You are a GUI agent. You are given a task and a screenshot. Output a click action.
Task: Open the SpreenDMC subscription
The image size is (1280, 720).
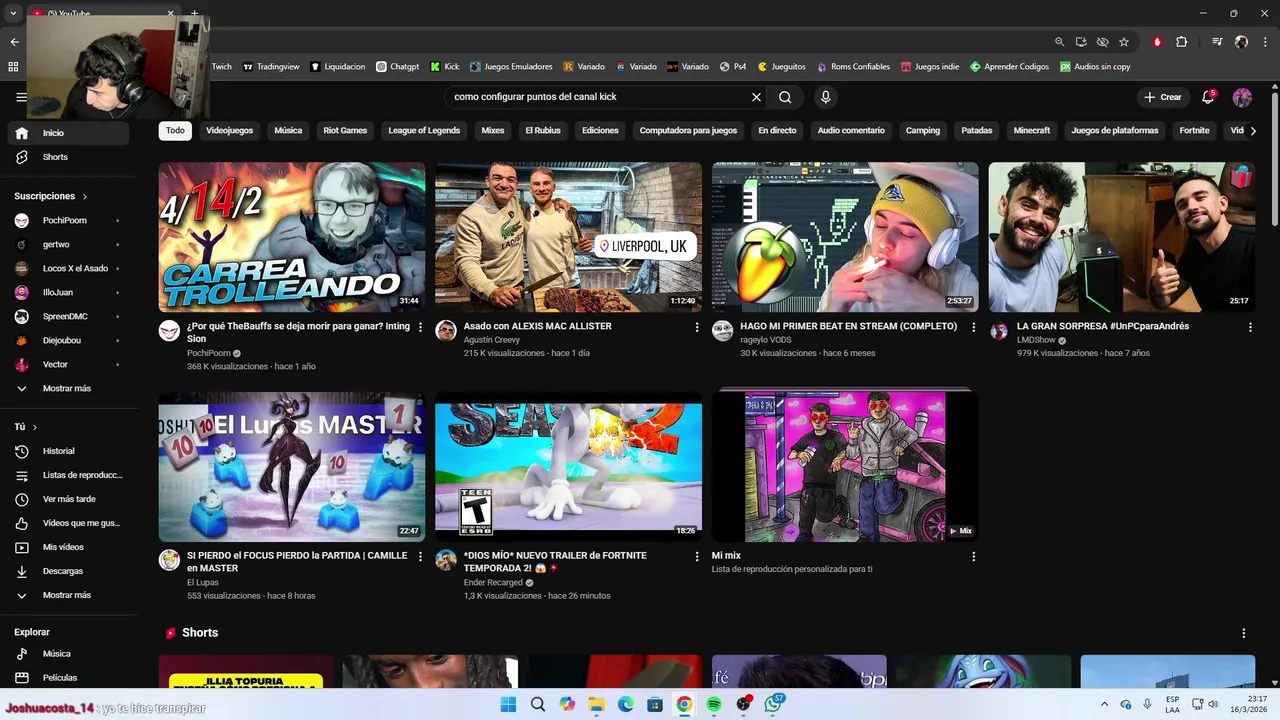click(x=68, y=316)
